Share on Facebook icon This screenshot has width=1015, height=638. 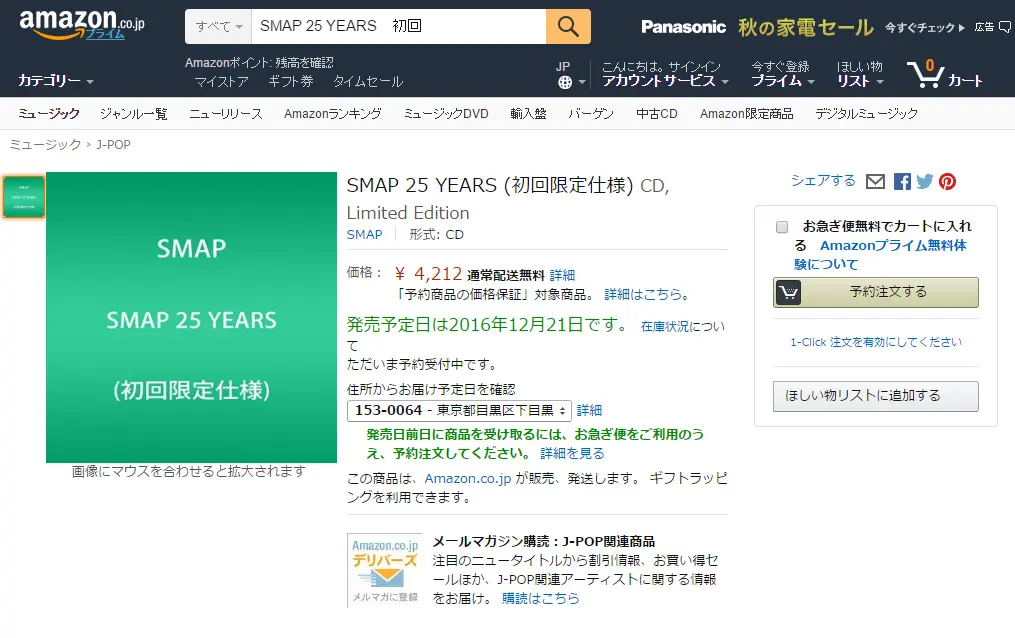click(902, 182)
